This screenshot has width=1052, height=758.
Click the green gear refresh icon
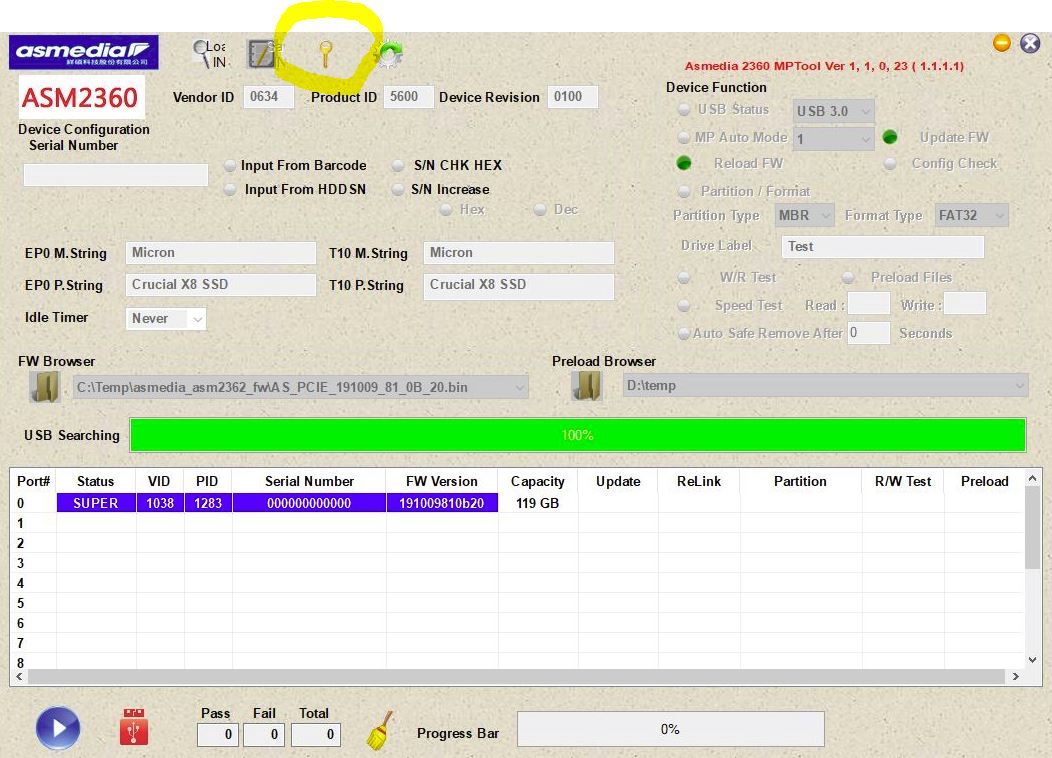[x=388, y=54]
